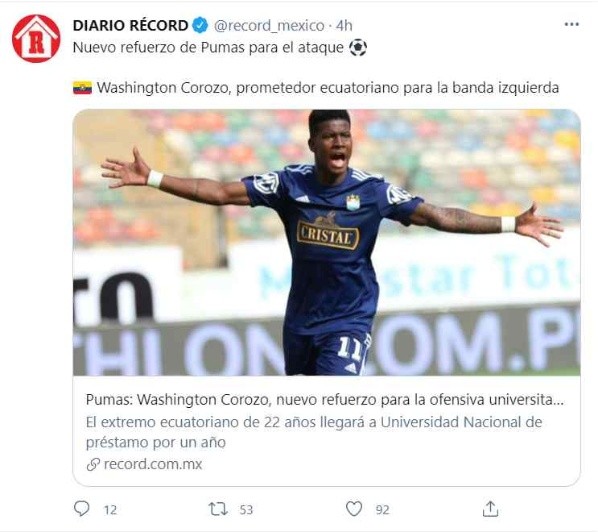Click the like count 92

[383, 510]
